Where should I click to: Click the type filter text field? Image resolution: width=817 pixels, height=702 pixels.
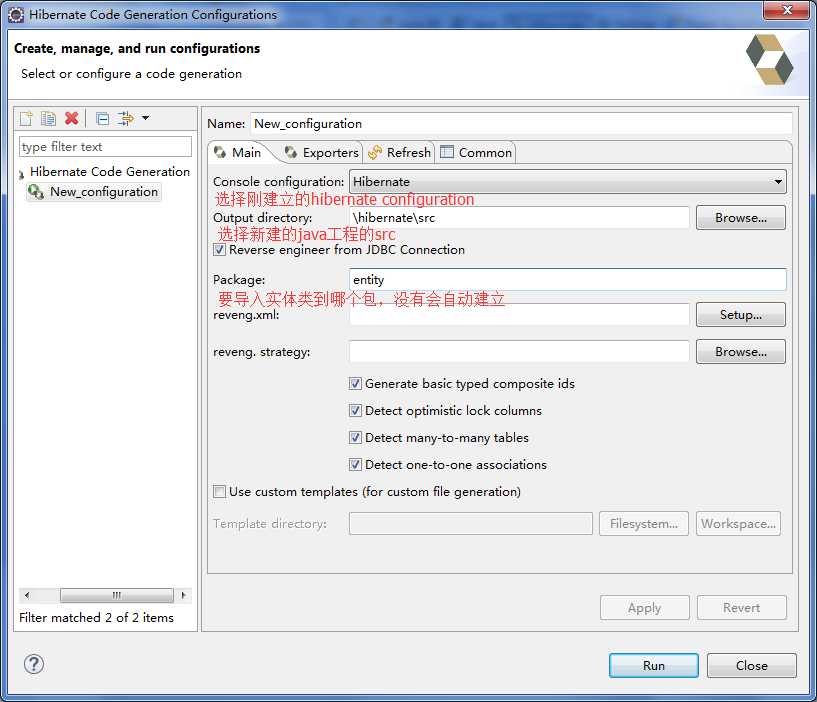pos(106,147)
